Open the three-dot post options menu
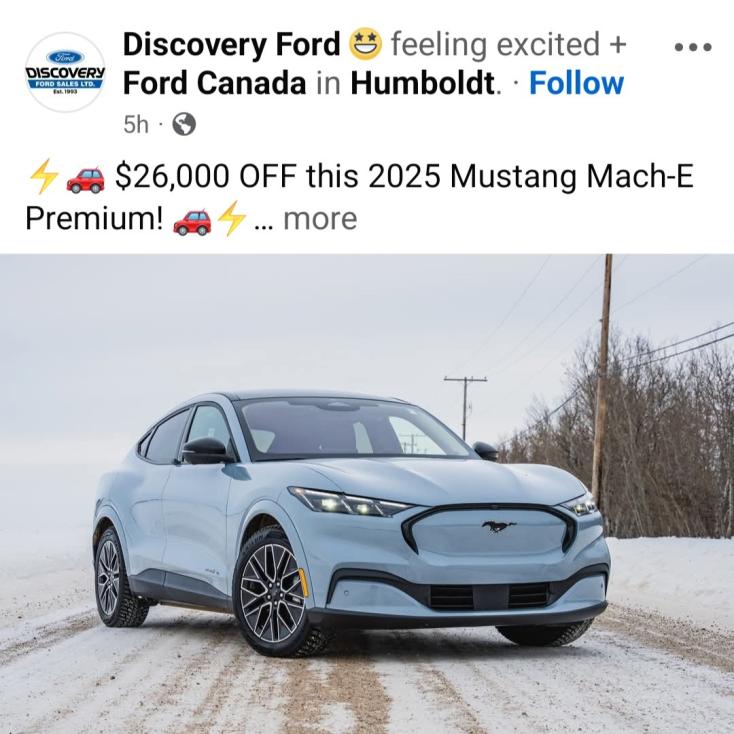The width and height of the screenshot is (734, 734). [693, 47]
